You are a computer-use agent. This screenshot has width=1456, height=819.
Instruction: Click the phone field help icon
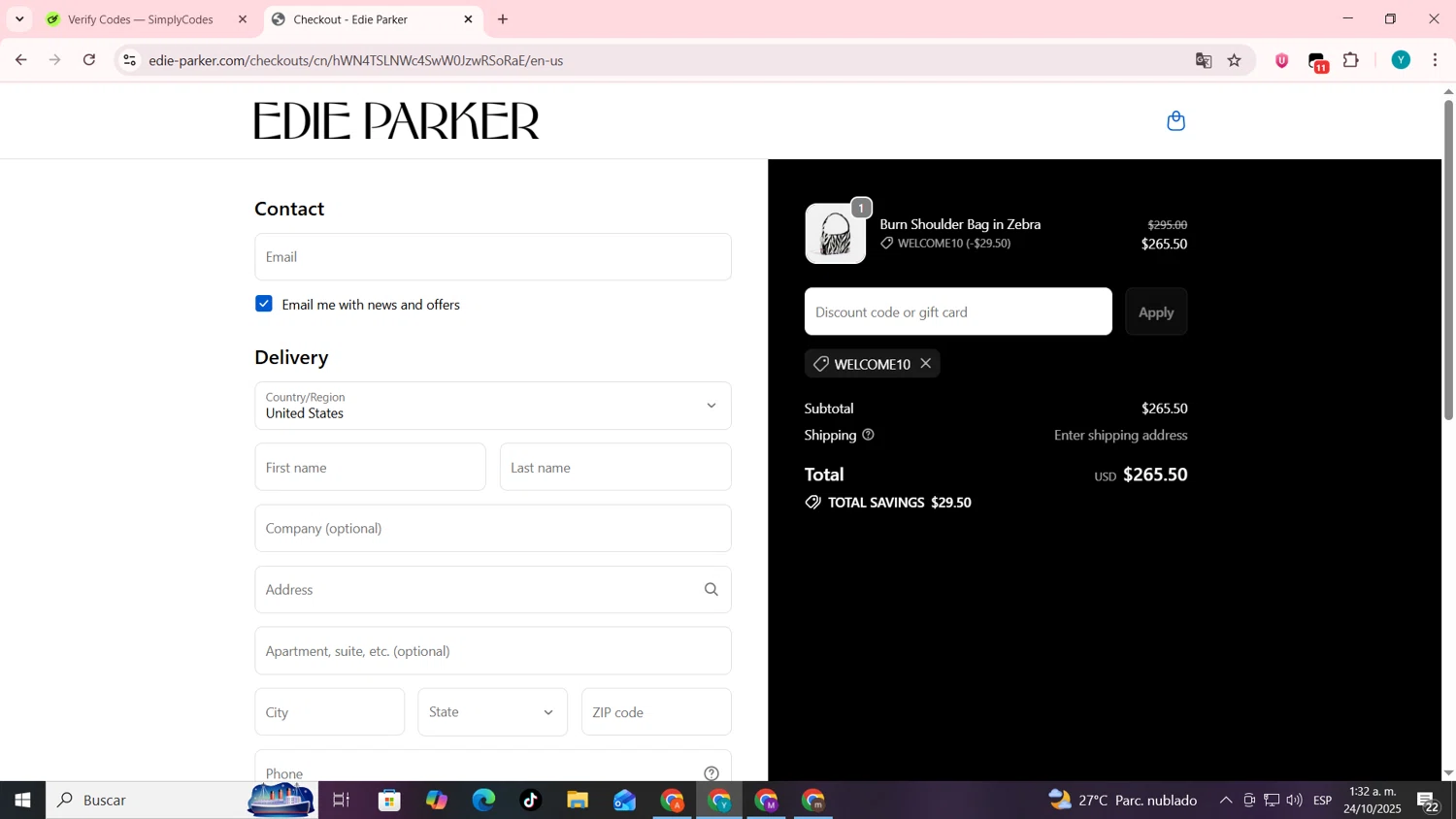[711, 772]
